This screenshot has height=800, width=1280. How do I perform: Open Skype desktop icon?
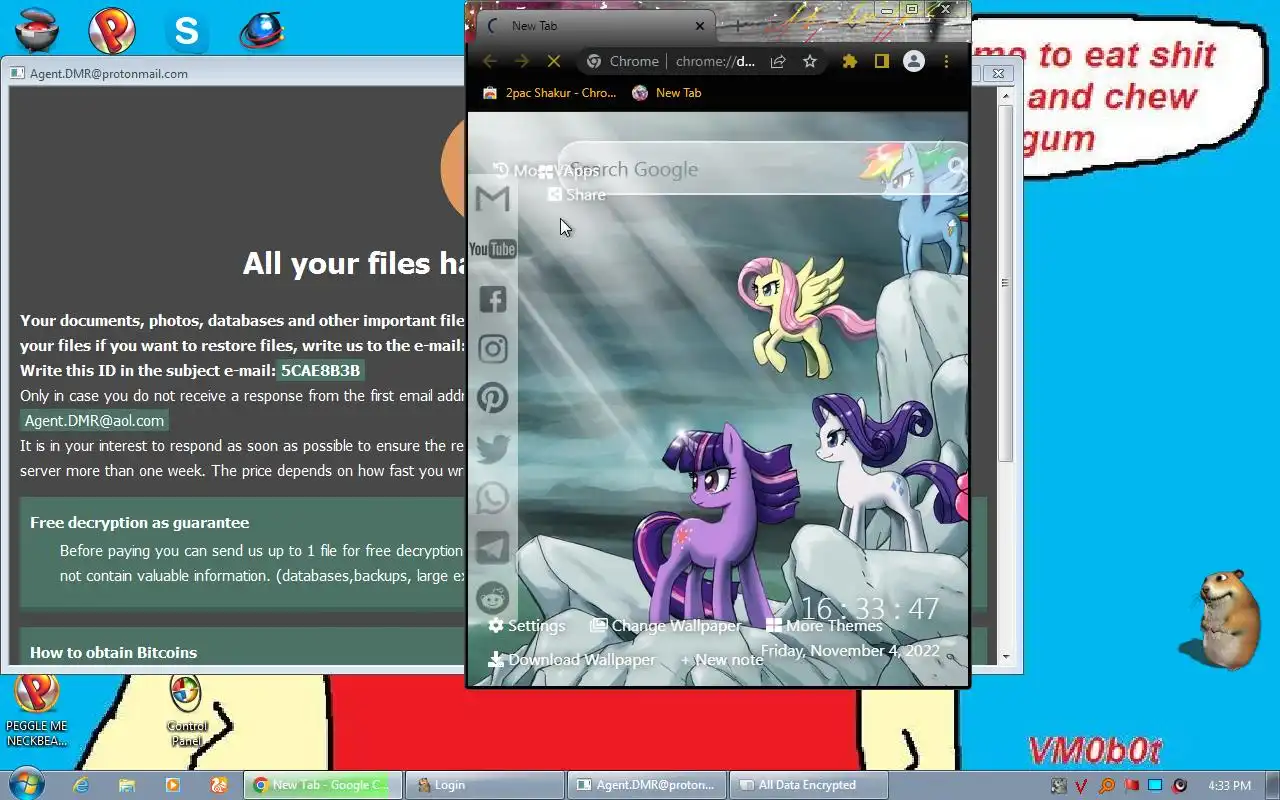point(187,30)
